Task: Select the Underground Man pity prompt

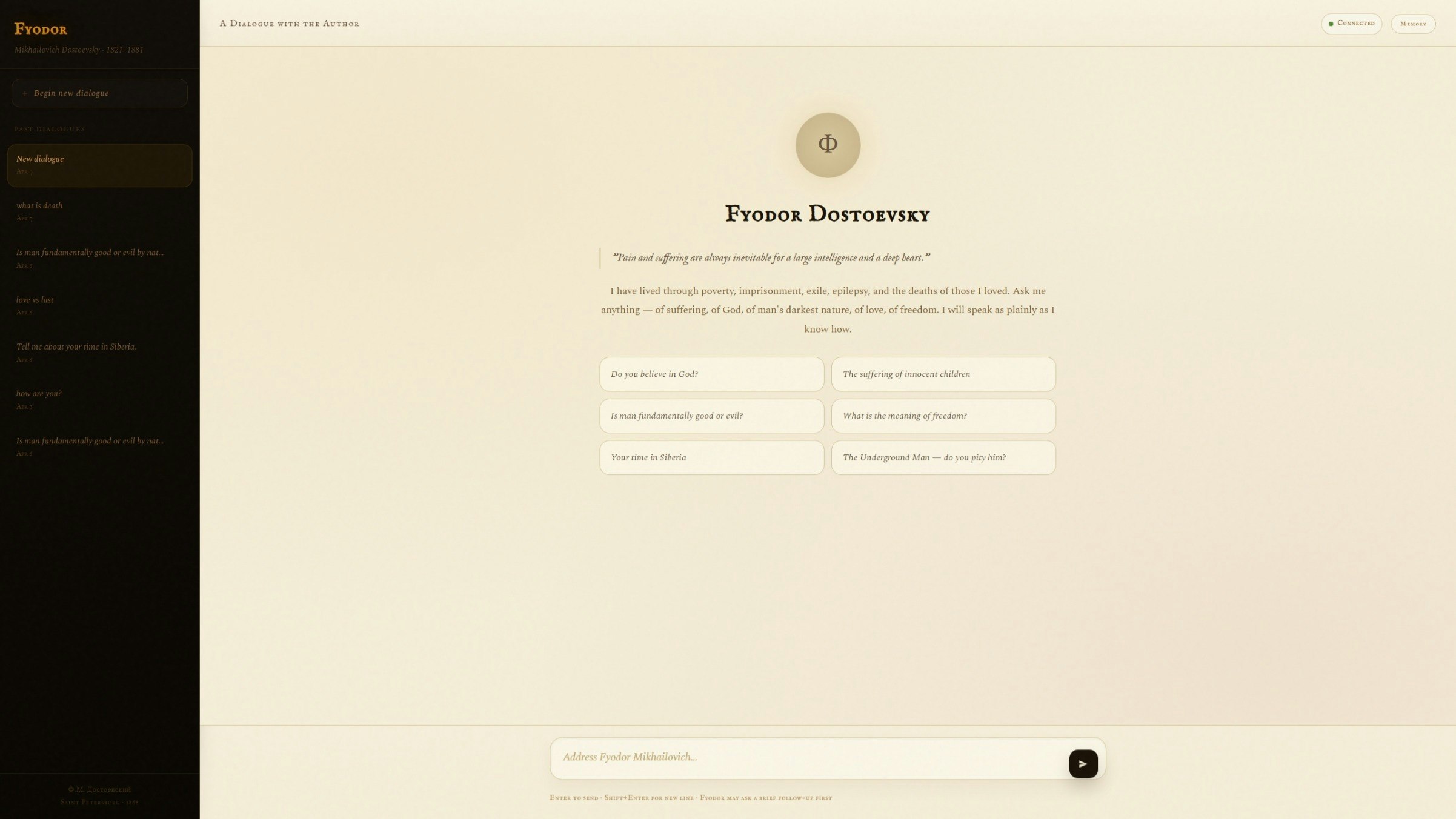Action: [943, 457]
